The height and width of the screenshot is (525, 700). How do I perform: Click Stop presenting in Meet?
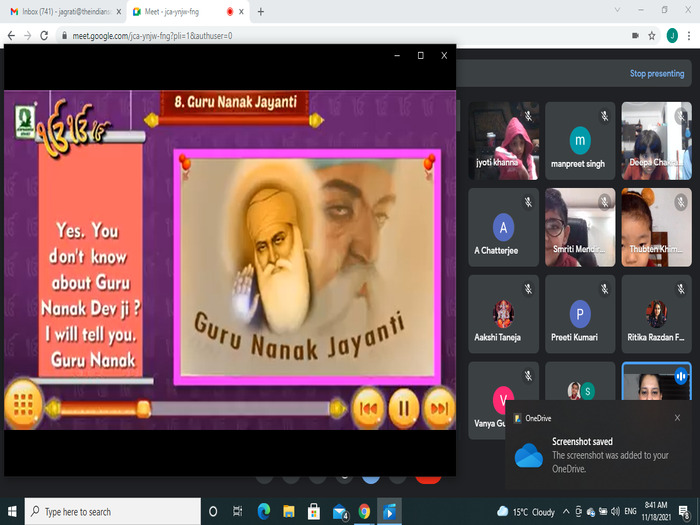click(x=657, y=74)
